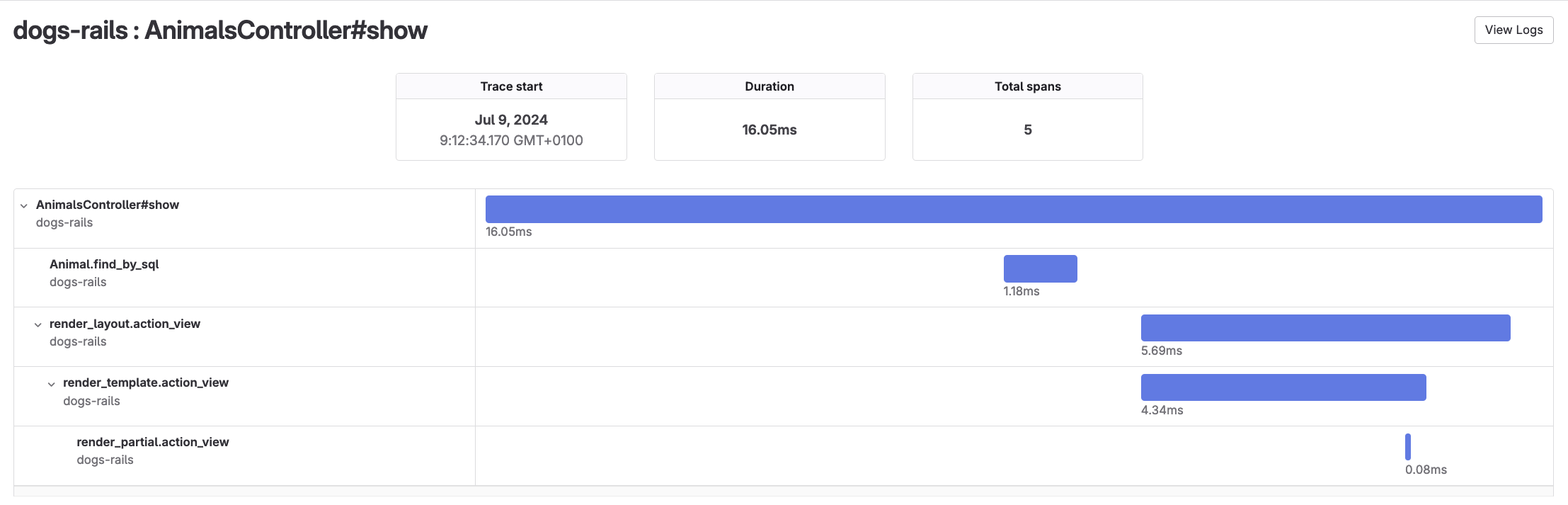Click the Duration summary card
The width and height of the screenshot is (1568, 505).
[769, 117]
